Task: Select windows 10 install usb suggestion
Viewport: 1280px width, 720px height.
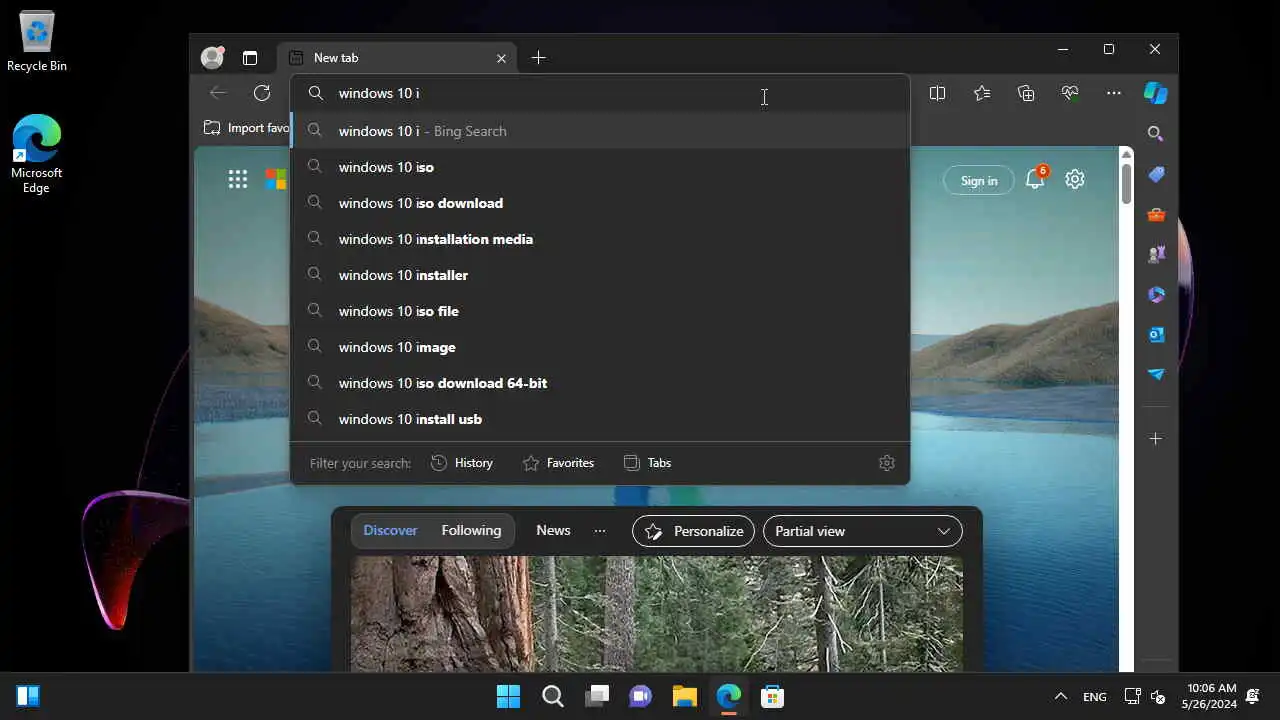Action: (600, 419)
